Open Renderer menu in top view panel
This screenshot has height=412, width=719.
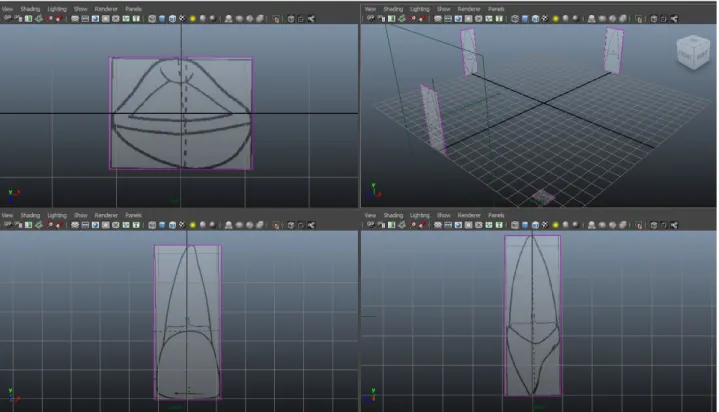106,9
